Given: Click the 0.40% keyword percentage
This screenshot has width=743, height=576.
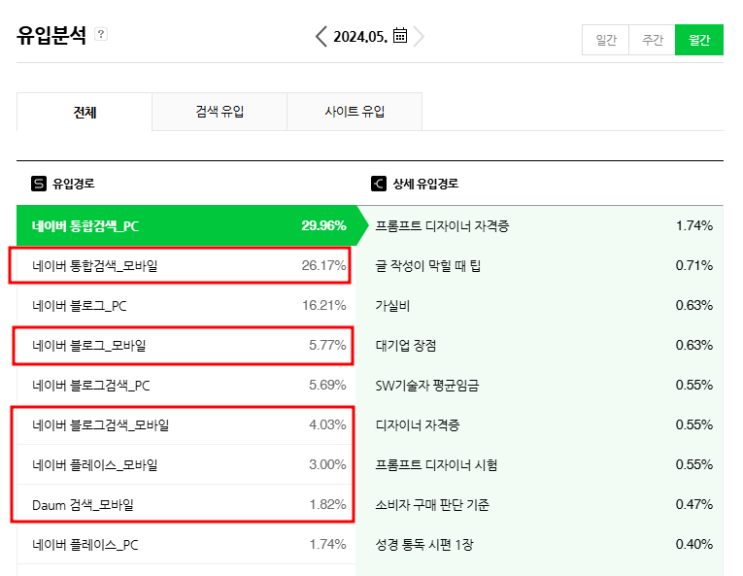Looking at the screenshot, I should click(694, 544).
